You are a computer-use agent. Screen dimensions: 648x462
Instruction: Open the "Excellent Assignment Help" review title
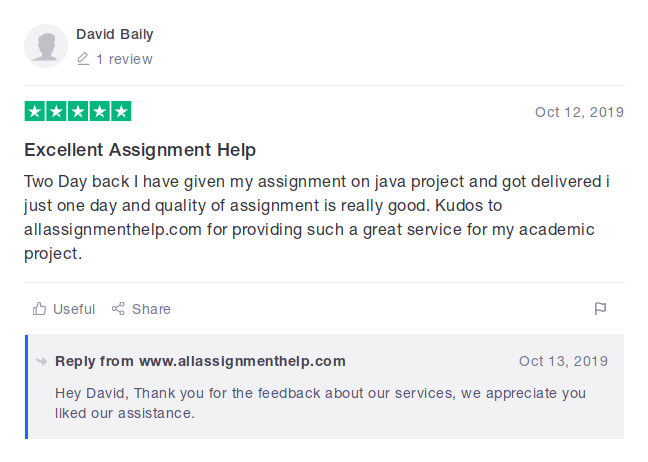coord(140,150)
